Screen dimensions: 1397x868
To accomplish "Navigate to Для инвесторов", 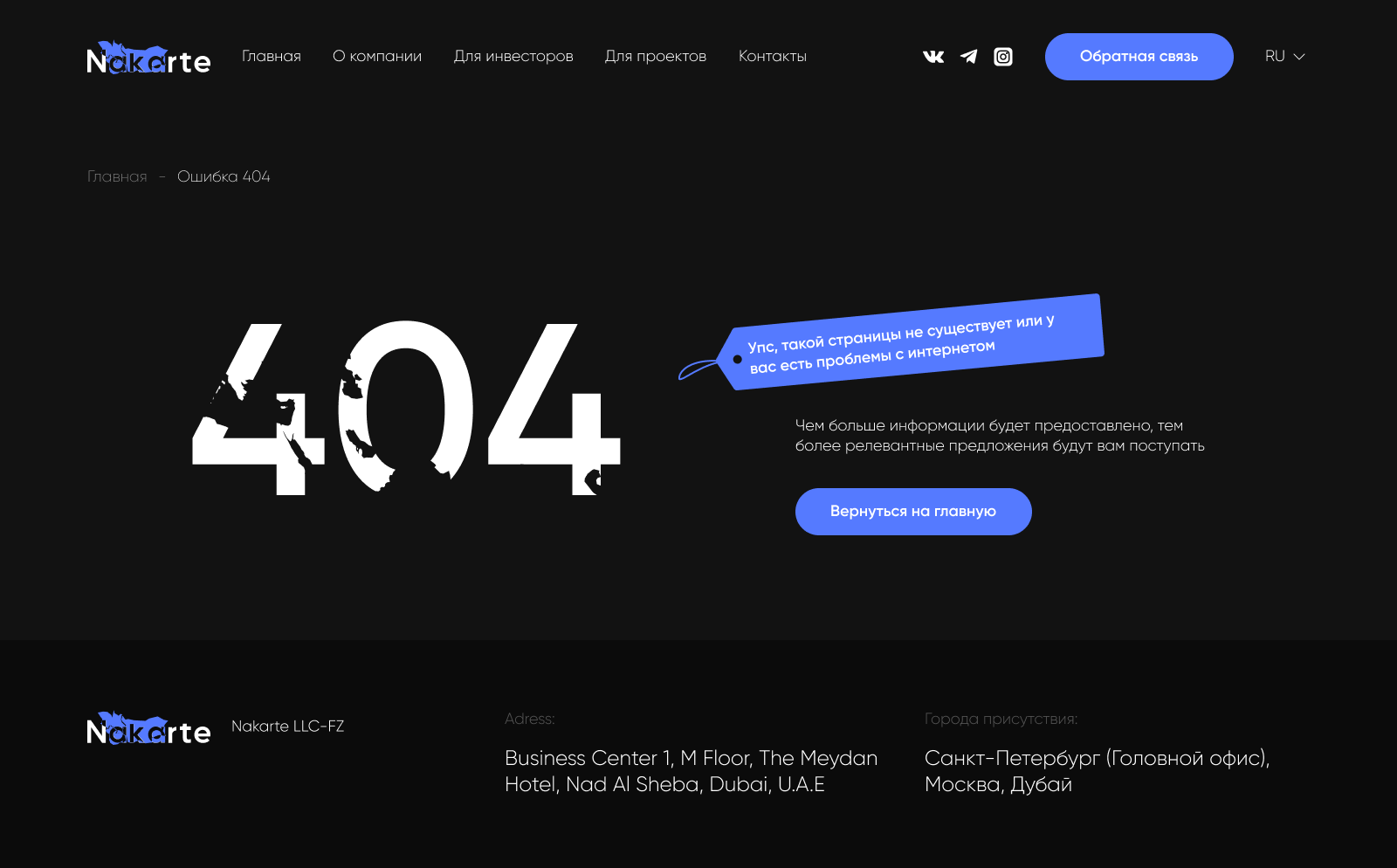I will tap(513, 56).
